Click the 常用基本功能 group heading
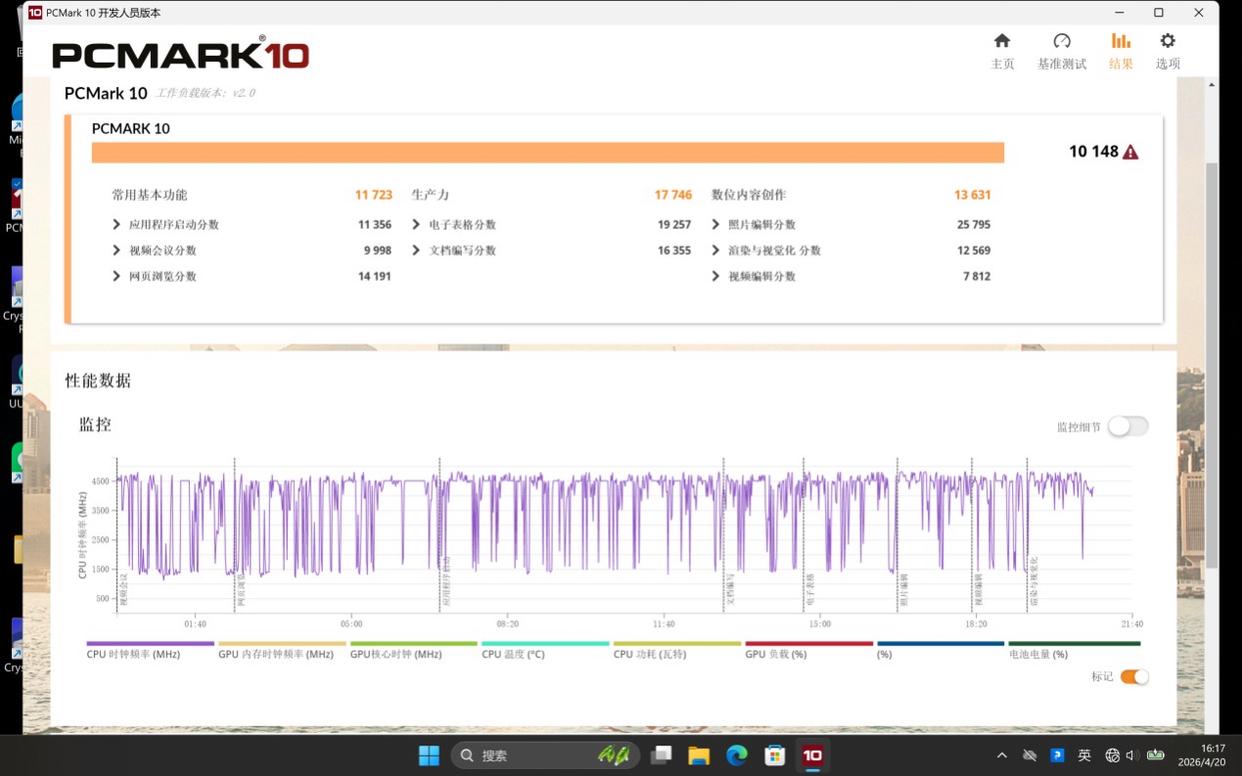 pyautogui.click(x=150, y=195)
